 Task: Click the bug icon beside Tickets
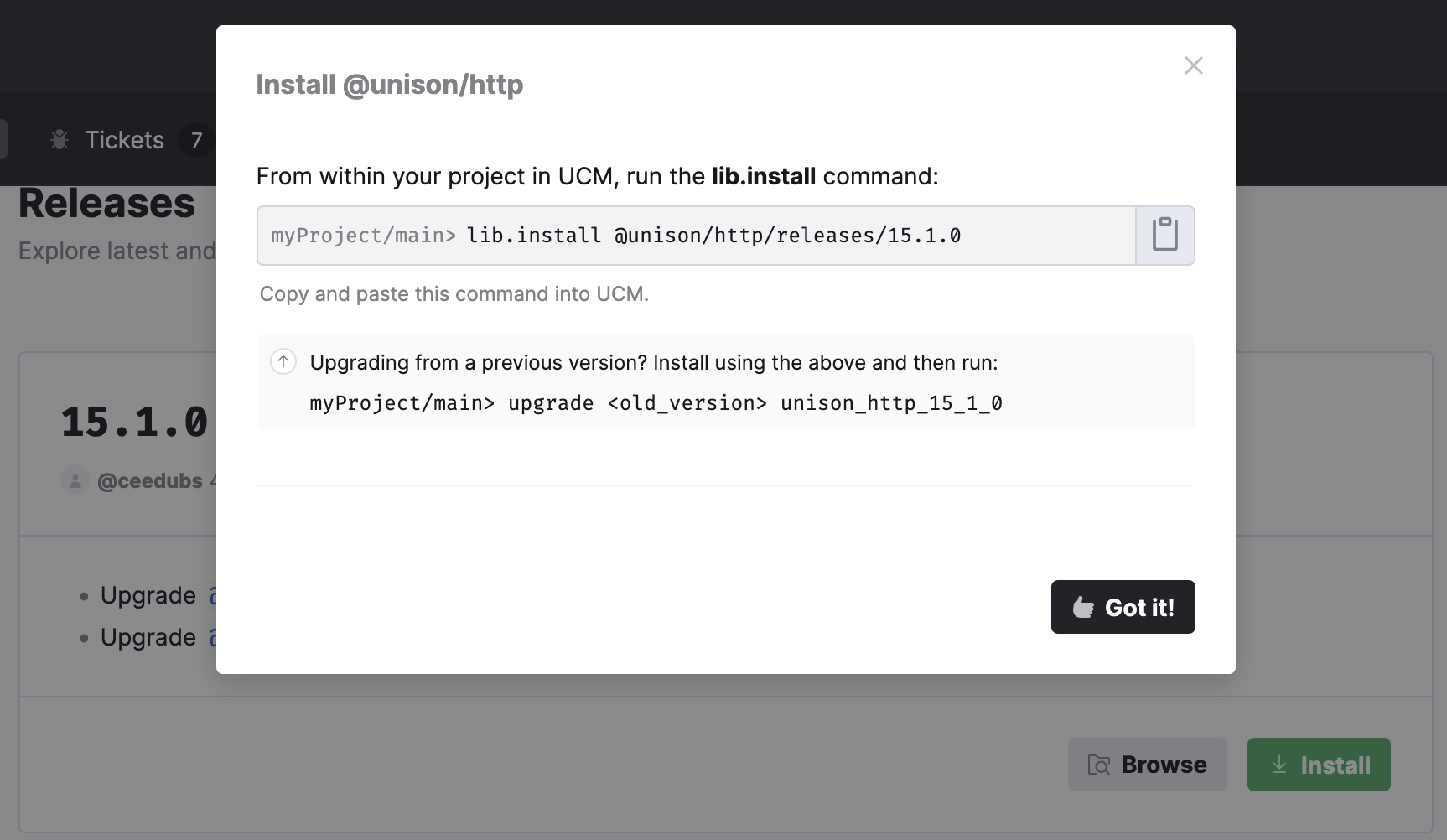[60, 140]
